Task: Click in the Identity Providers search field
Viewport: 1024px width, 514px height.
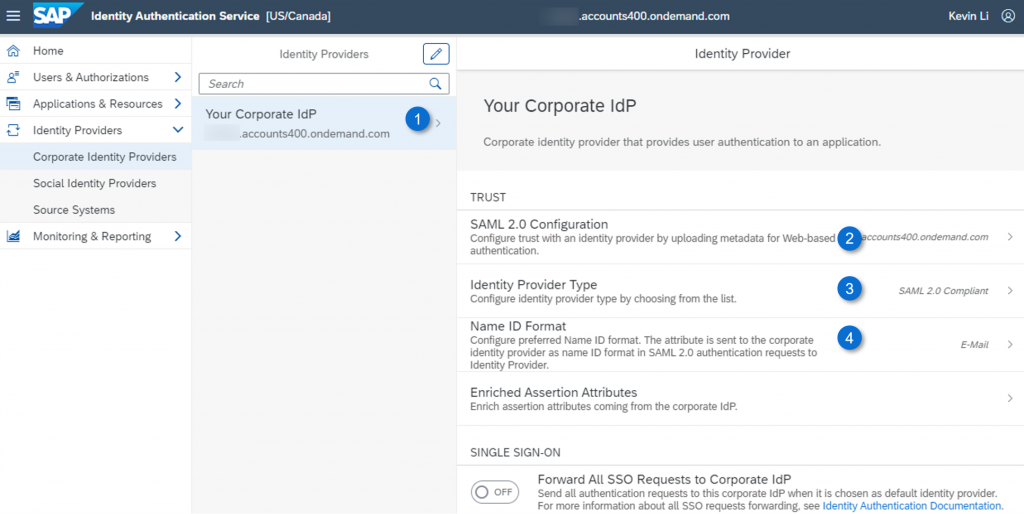Action: [x=324, y=84]
